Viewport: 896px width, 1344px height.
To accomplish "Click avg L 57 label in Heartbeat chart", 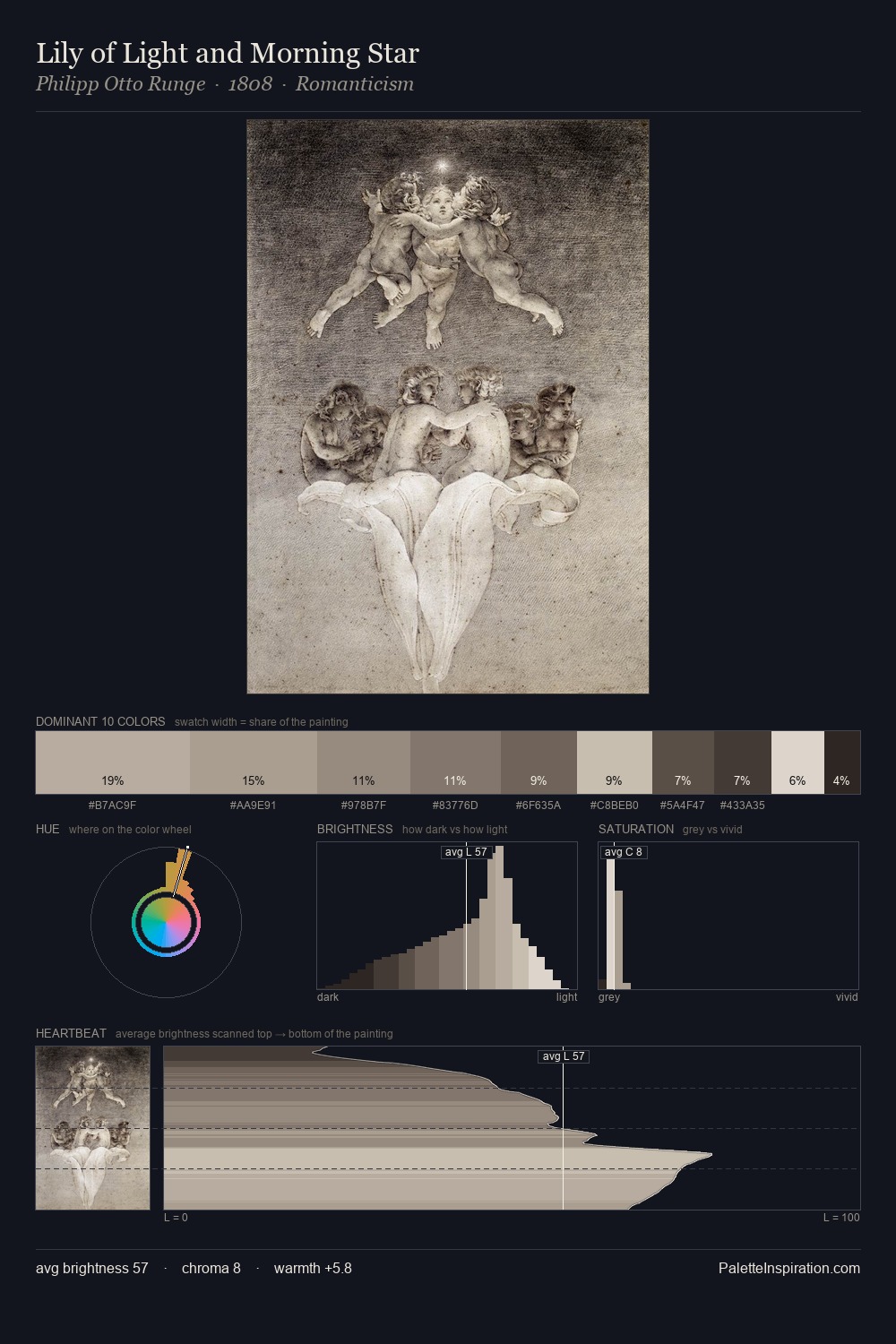I will pyautogui.click(x=564, y=1056).
